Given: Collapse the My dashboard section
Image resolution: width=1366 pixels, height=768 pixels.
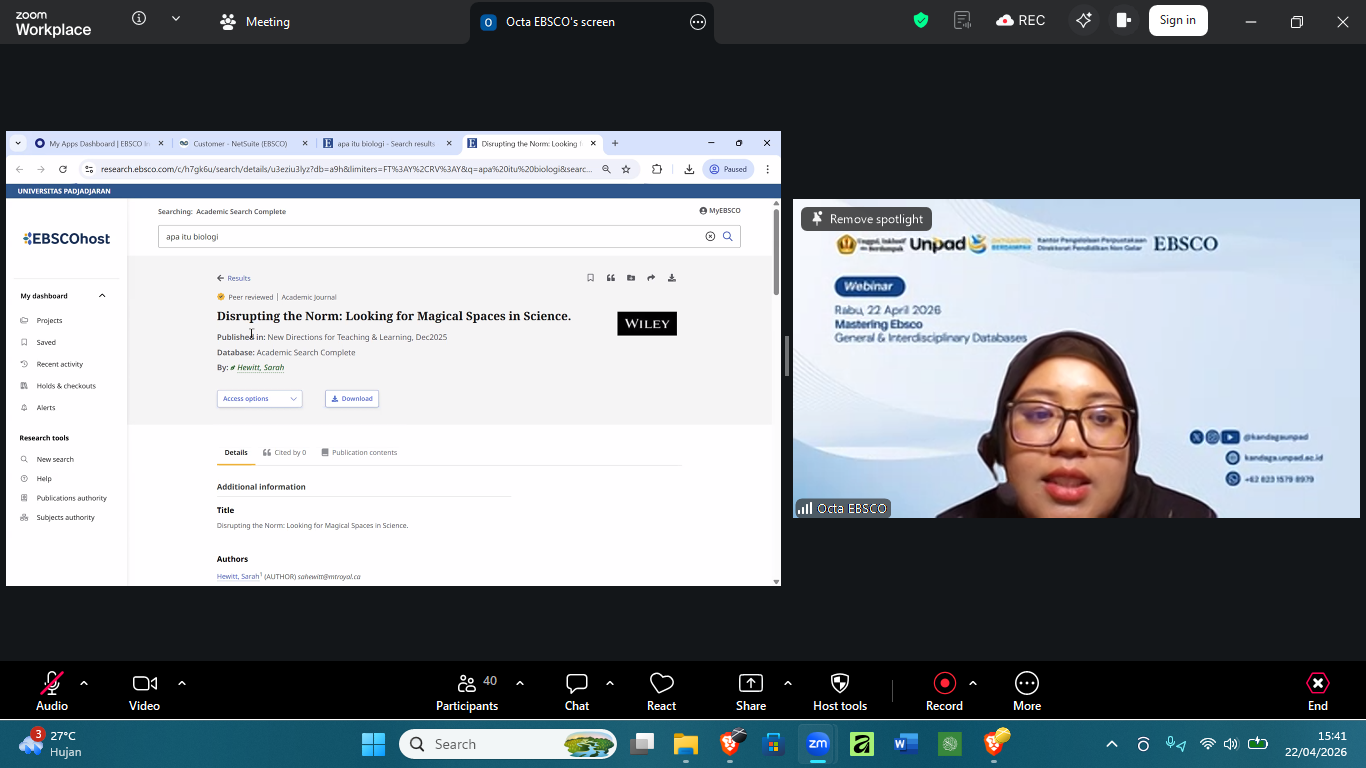Looking at the screenshot, I should click(102, 296).
